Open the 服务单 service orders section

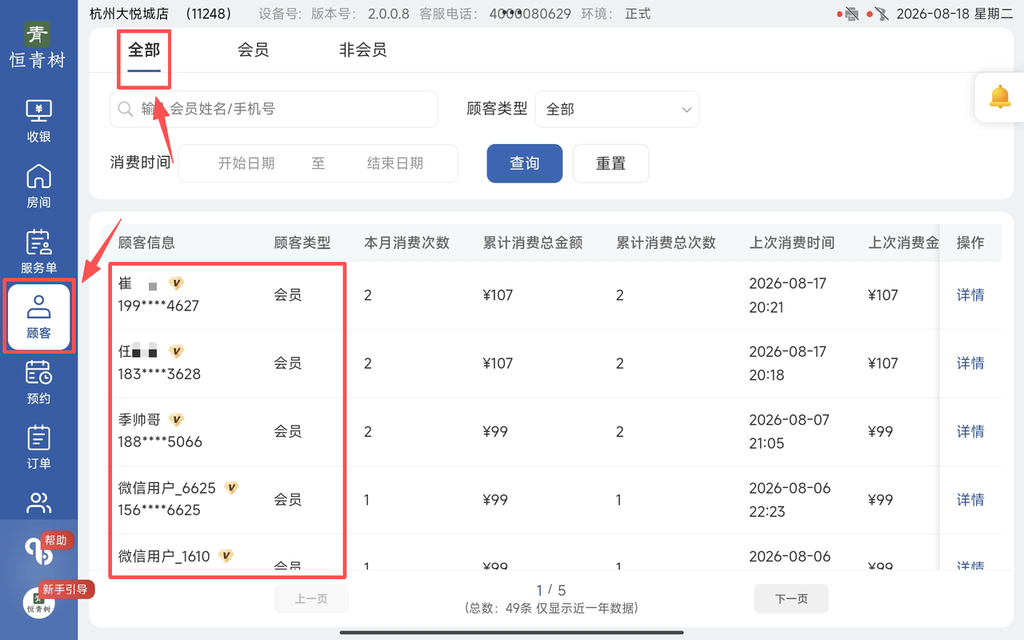click(x=39, y=251)
